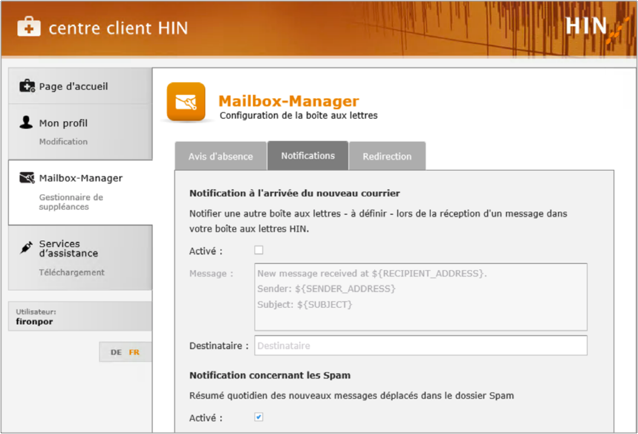Click heading Notification à l'arrivée du nouveau courrier
This screenshot has height=434, width=638.
point(295,193)
